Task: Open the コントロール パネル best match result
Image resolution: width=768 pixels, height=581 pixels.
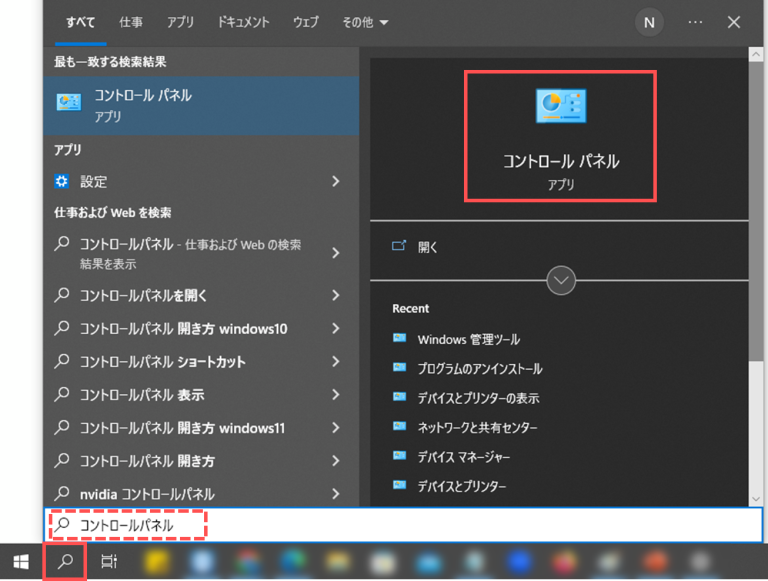Action: tap(201, 105)
